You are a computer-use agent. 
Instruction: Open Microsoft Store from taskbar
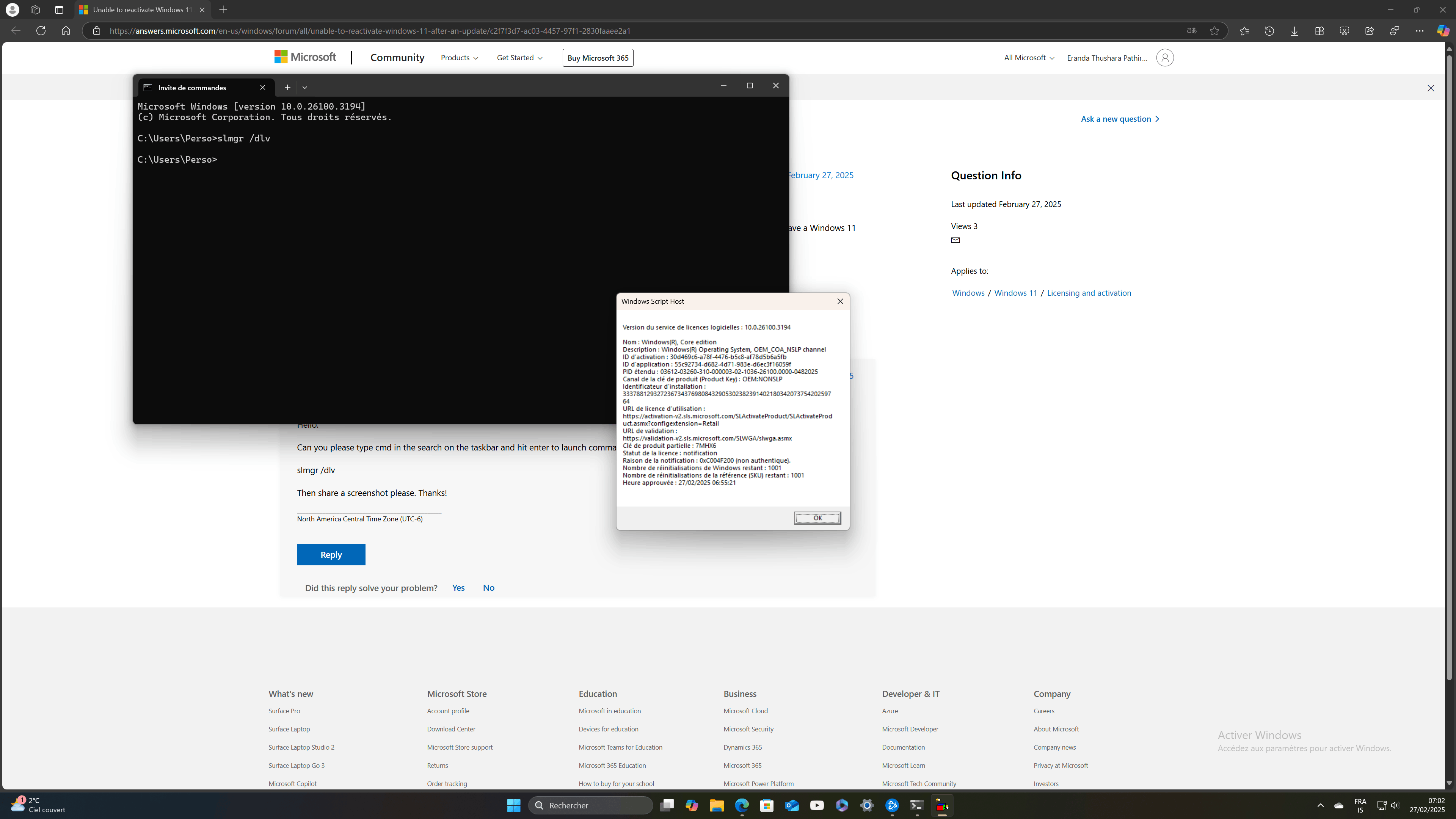click(766, 805)
